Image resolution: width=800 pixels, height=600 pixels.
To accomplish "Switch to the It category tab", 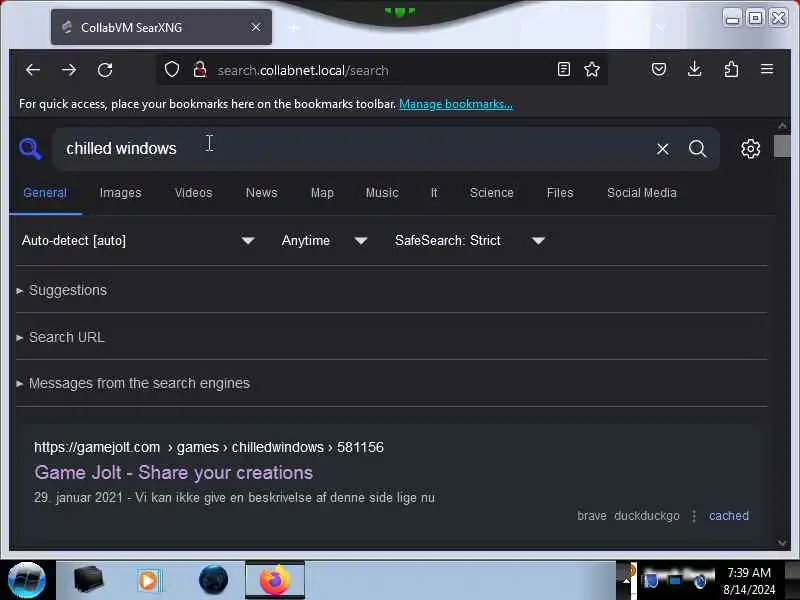I will click(434, 193).
